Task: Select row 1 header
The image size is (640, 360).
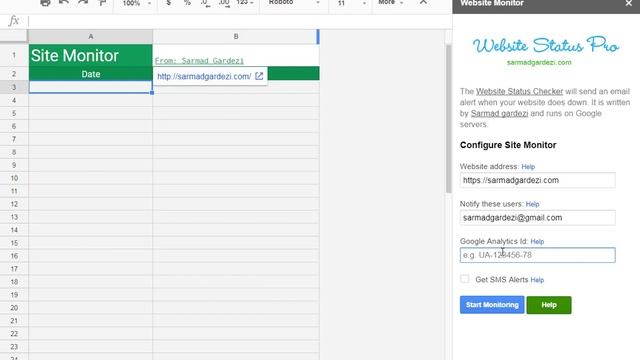Action: [14, 55]
